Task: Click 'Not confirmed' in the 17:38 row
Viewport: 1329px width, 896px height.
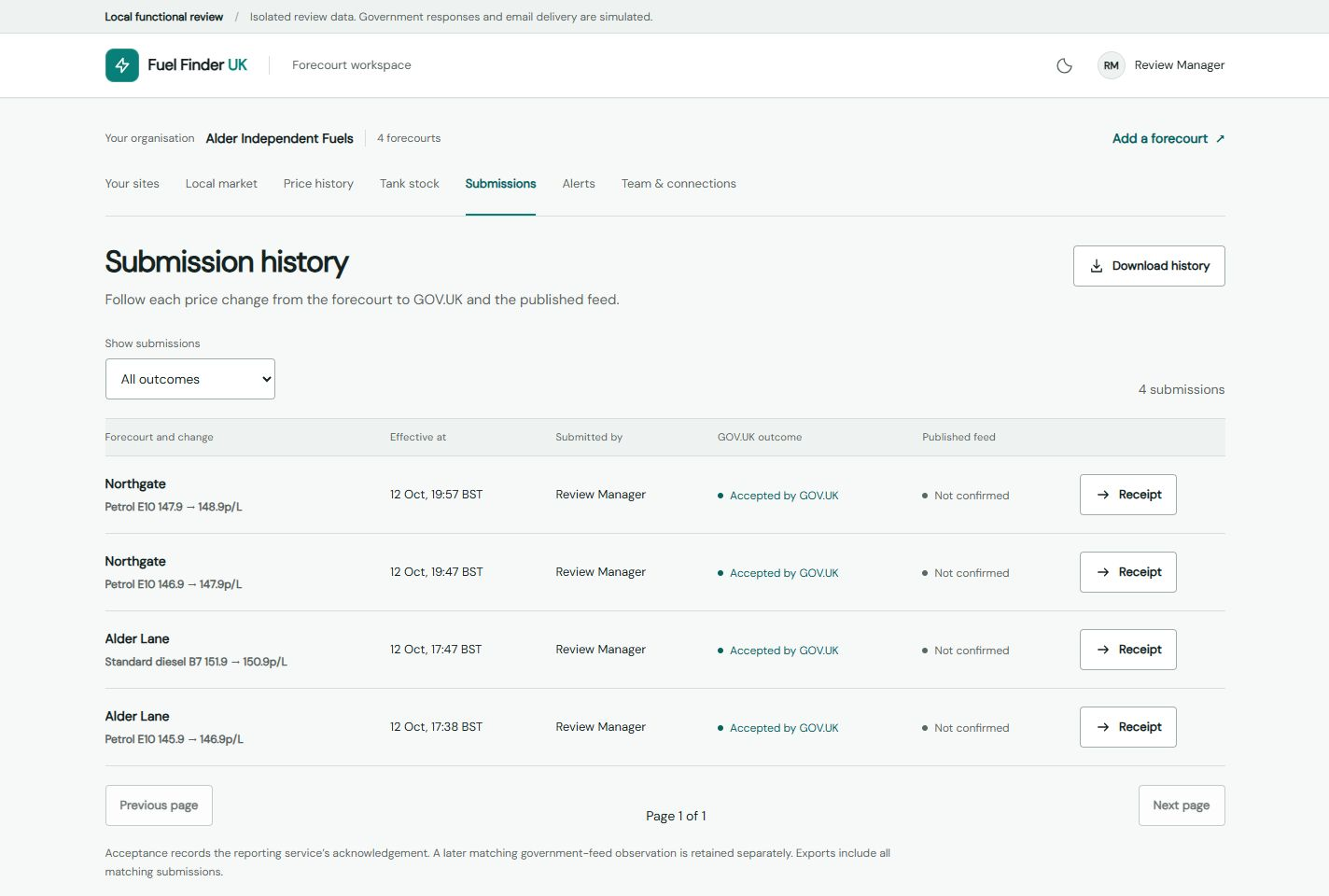Action: pos(972,728)
